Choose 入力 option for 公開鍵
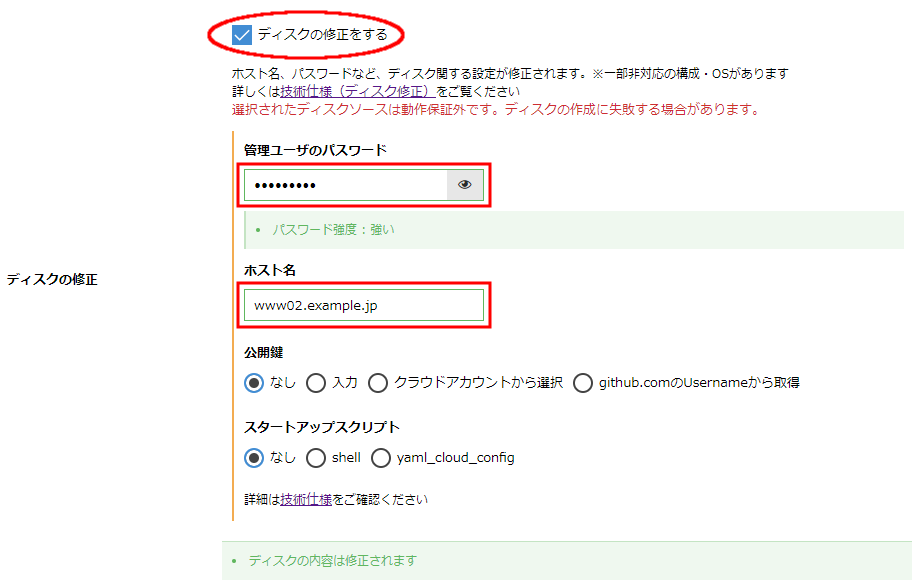This screenshot has height=582, width=914. (316, 382)
